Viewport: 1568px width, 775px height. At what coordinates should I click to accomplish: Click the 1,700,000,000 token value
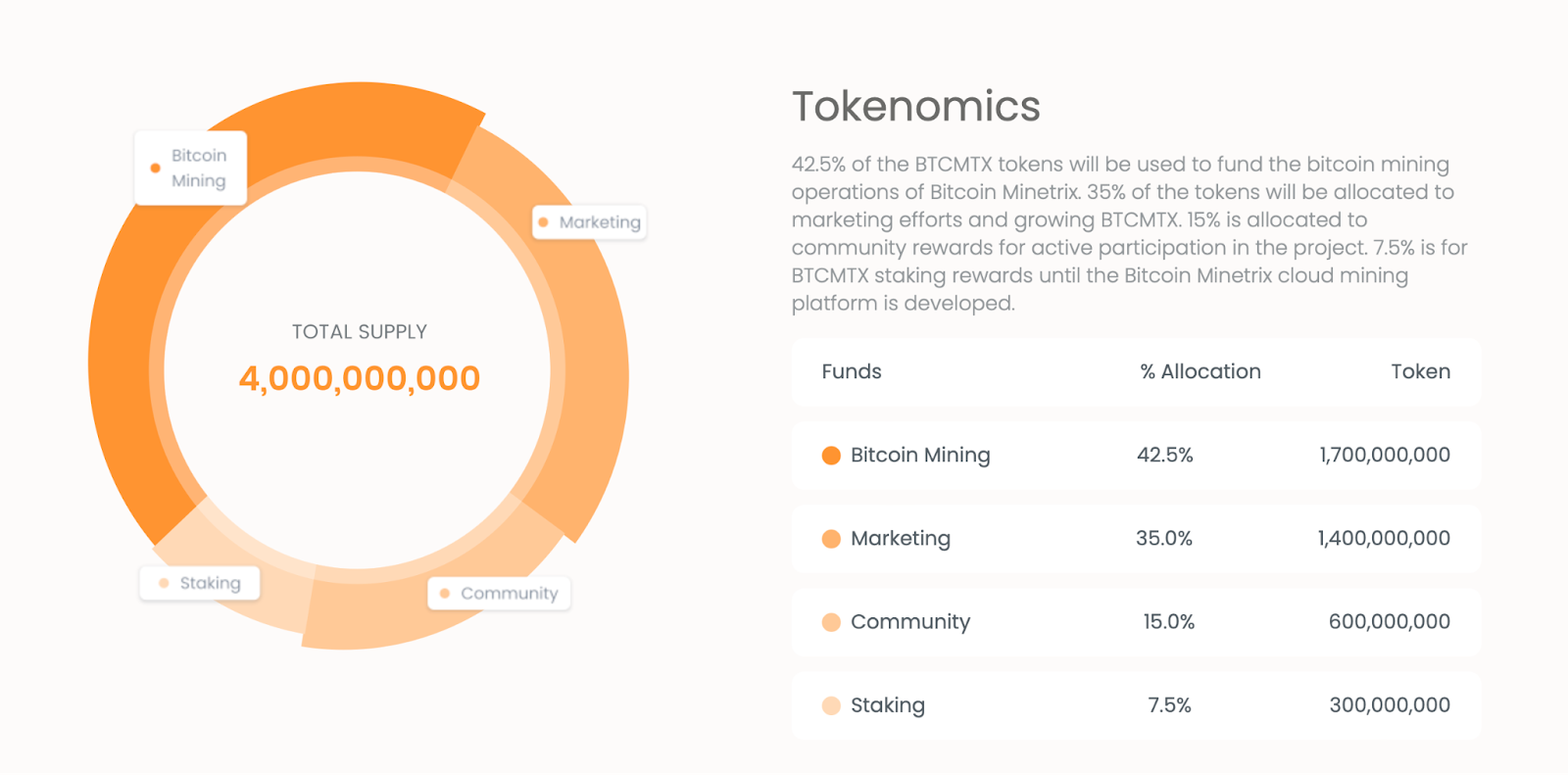1385,456
